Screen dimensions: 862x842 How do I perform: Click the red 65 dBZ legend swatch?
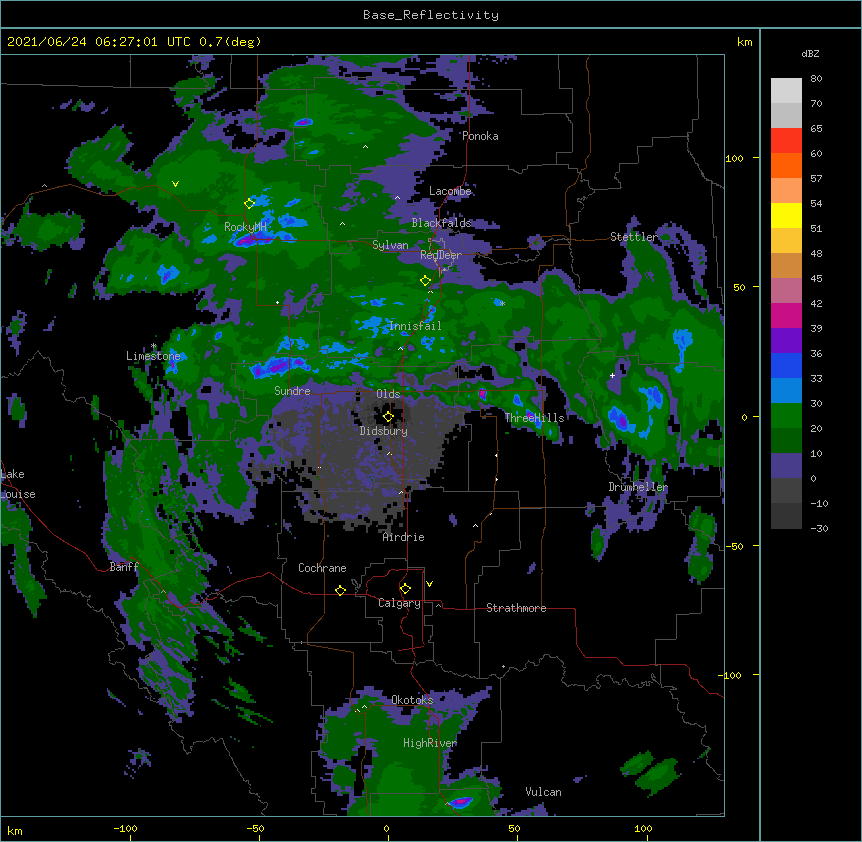(786, 141)
